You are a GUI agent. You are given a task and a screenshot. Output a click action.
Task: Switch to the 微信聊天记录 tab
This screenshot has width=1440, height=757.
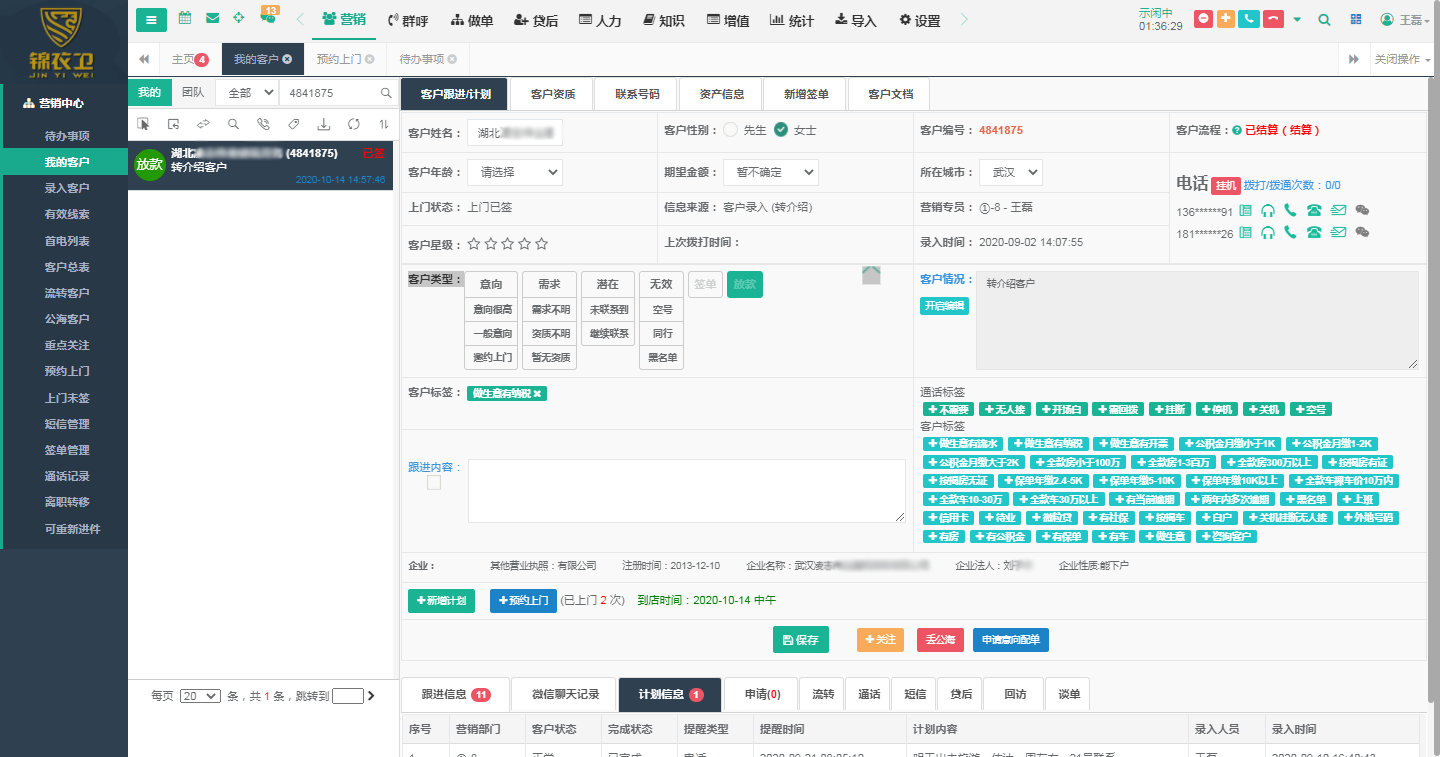pyautogui.click(x=565, y=694)
